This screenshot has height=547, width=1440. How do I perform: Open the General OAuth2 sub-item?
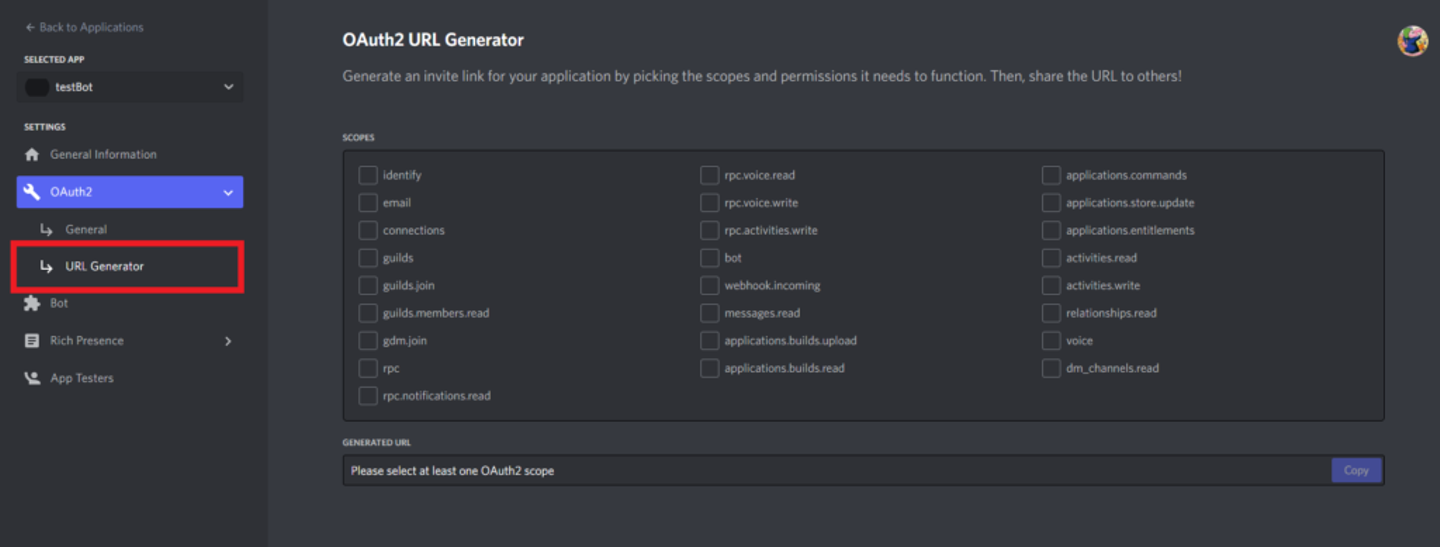[x=86, y=230]
